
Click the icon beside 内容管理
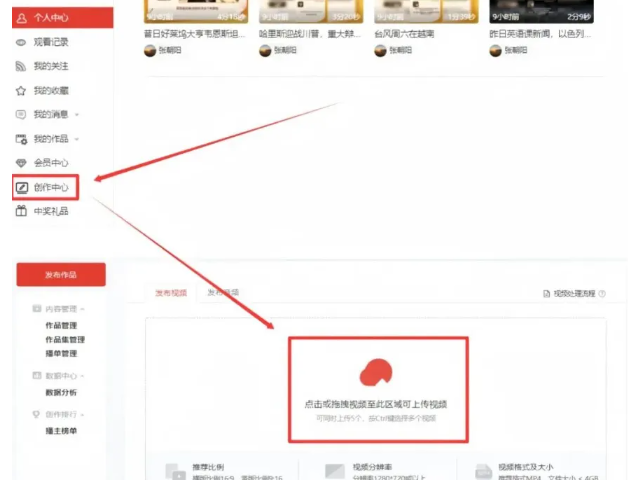(37, 309)
